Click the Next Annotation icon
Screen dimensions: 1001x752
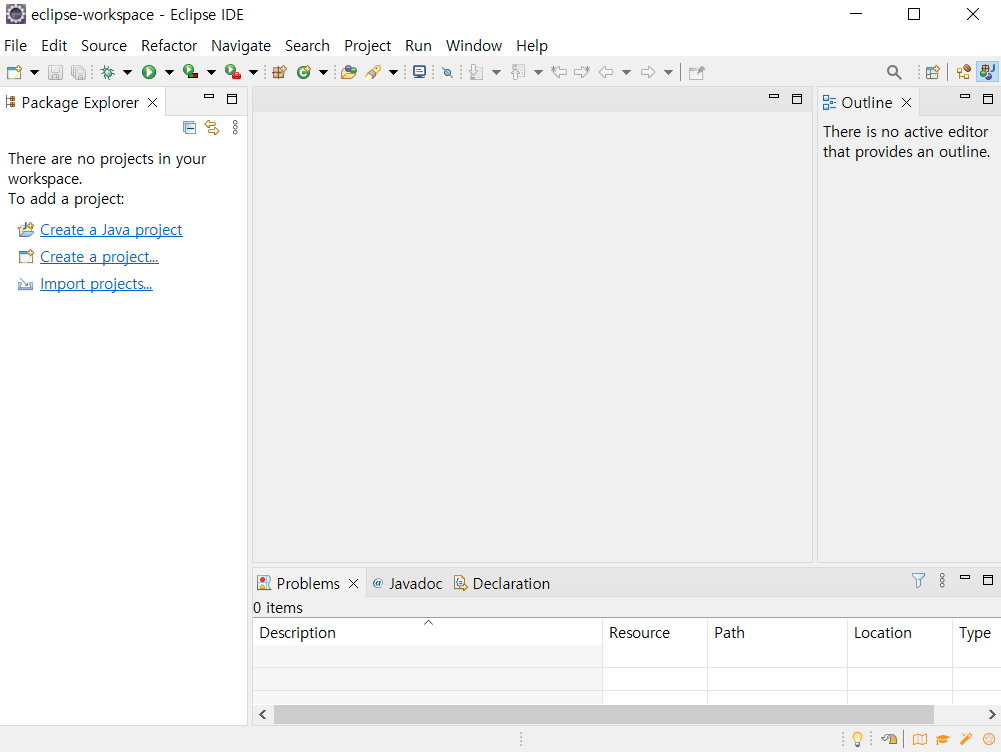pyautogui.click(x=476, y=72)
